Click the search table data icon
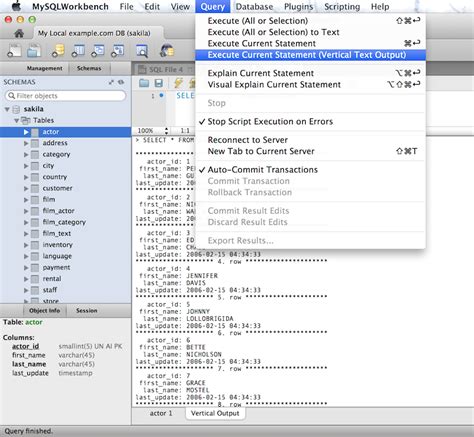The width and height of the screenshot is (474, 437). (x=142, y=51)
